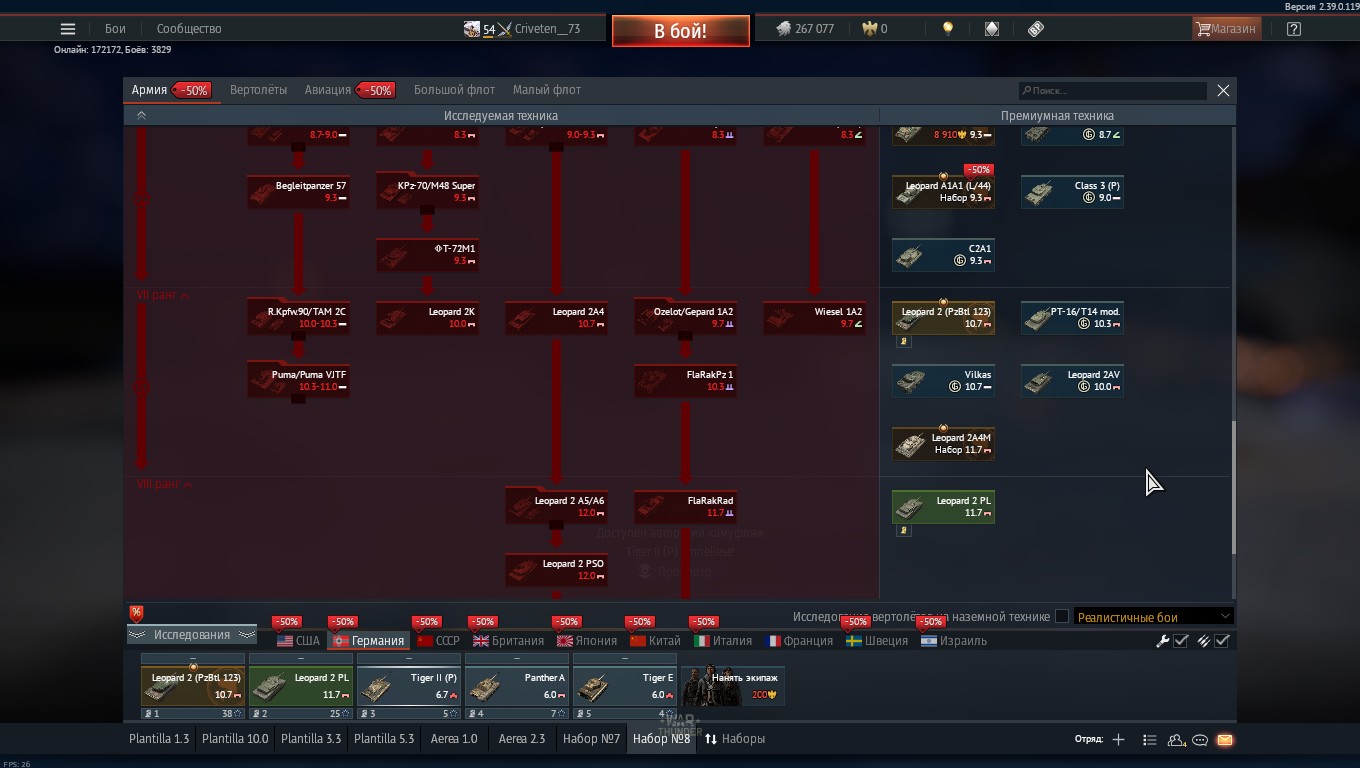Open the chat bubble icon
Image resolution: width=1360 pixels, height=768 pixels.
pyautogui.click(x=1200, y=740)
